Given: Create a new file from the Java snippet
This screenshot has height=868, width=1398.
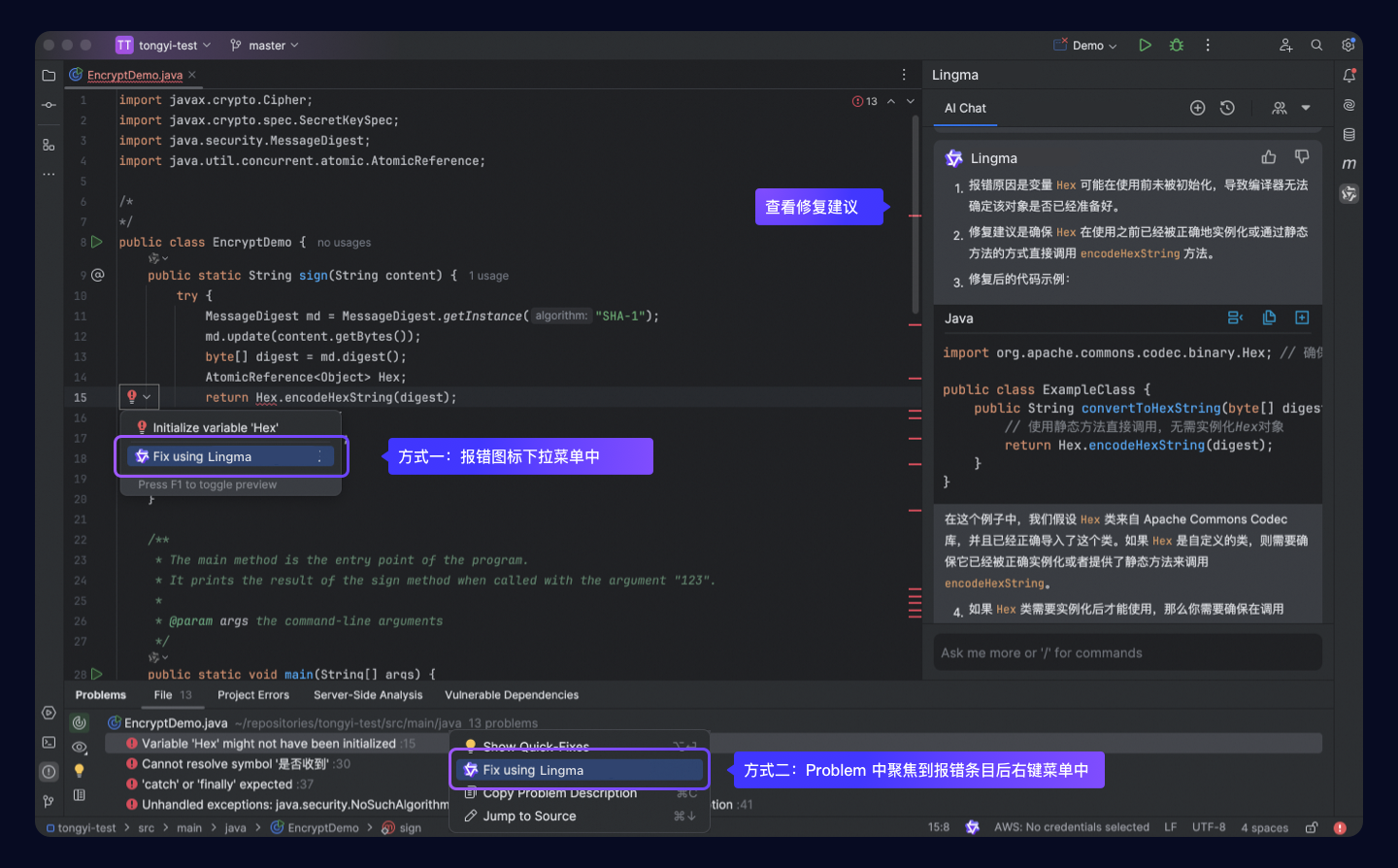Looking at the screenshot, I should tap(1302, 317).
